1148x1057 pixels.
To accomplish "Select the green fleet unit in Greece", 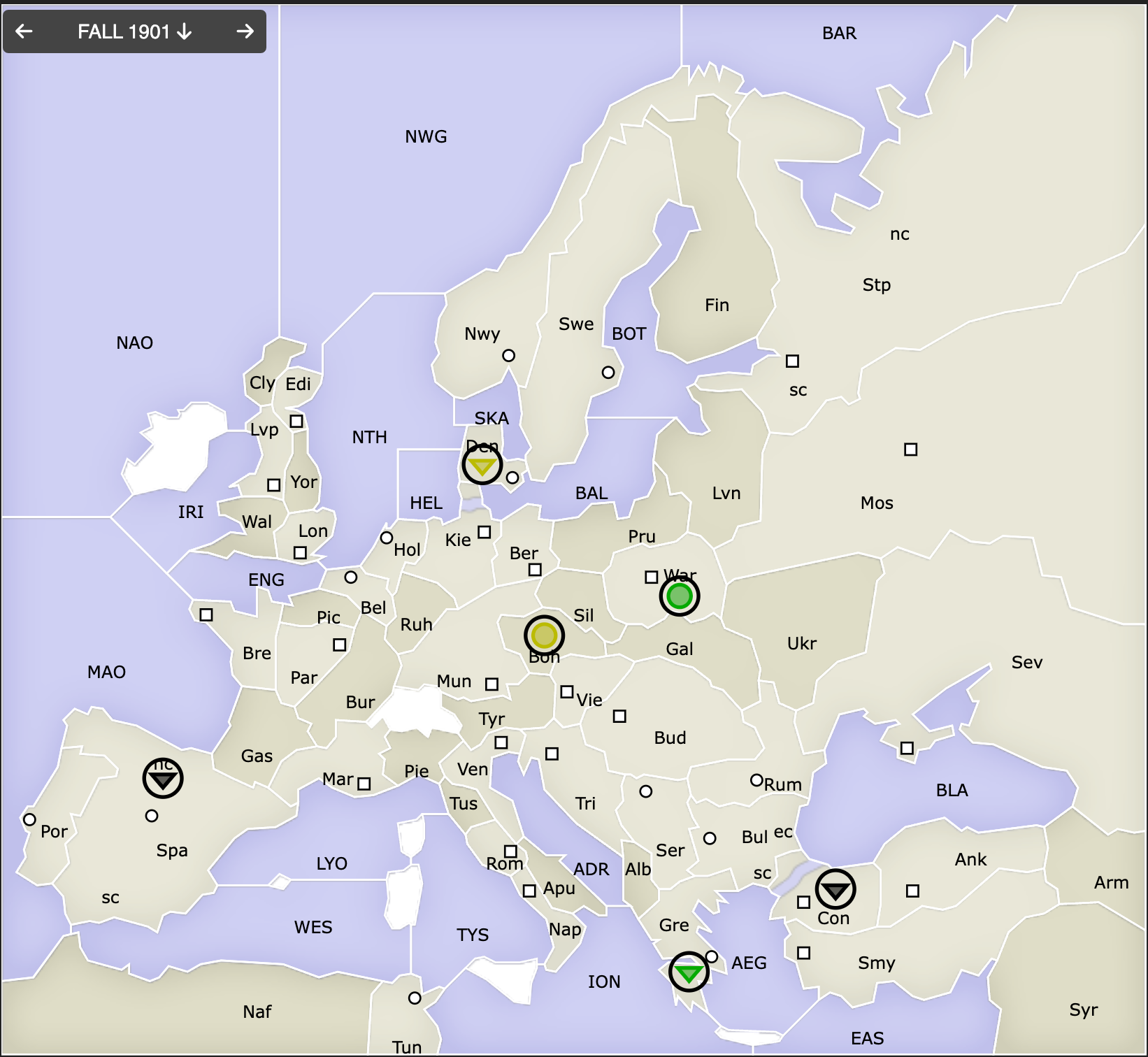I will point(689,972).
